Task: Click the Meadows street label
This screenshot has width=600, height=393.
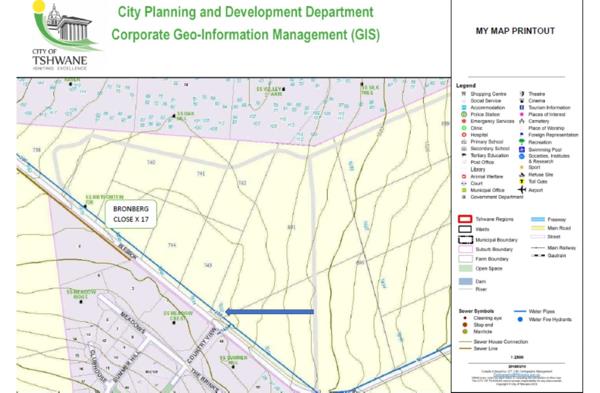Action: click(133, 323)
